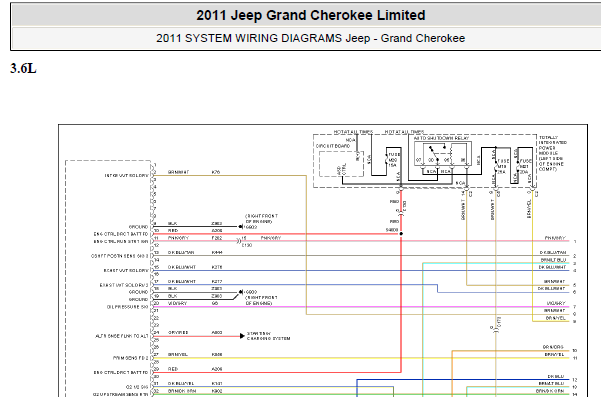Click the "BRN/ORG" label at line 10
This screenshot has height=397, width=601.
(x=553, y=347)
